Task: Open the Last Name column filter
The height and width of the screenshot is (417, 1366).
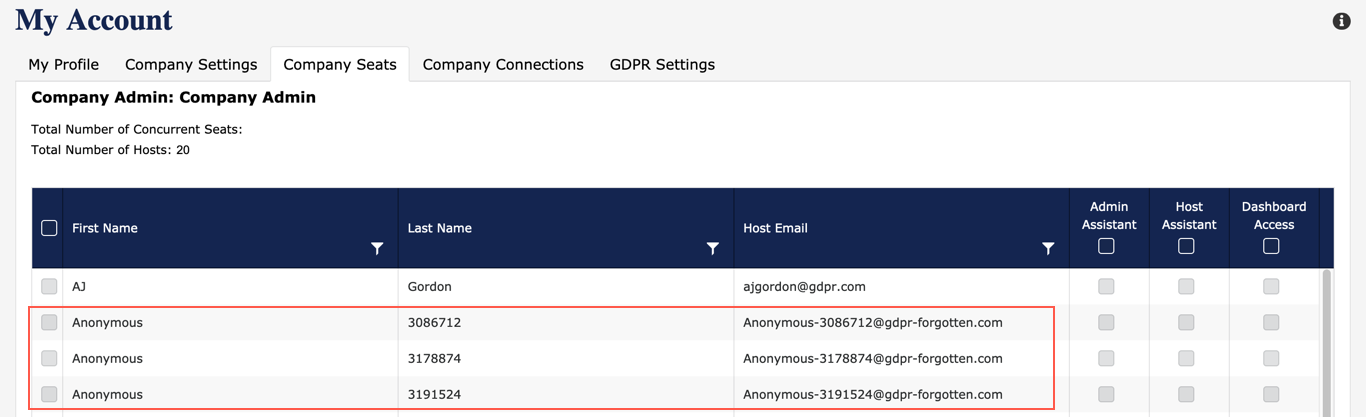Action: pos(712,248)
